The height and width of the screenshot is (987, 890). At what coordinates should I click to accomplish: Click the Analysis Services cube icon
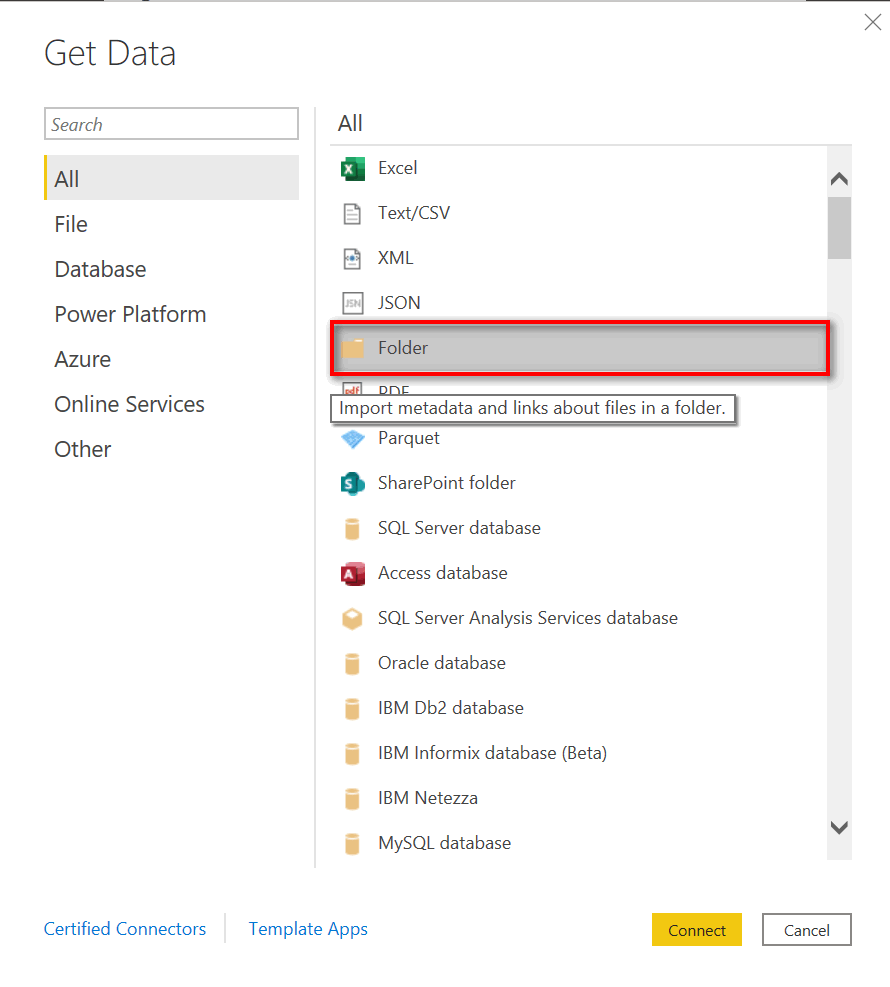tap(352, 619)
